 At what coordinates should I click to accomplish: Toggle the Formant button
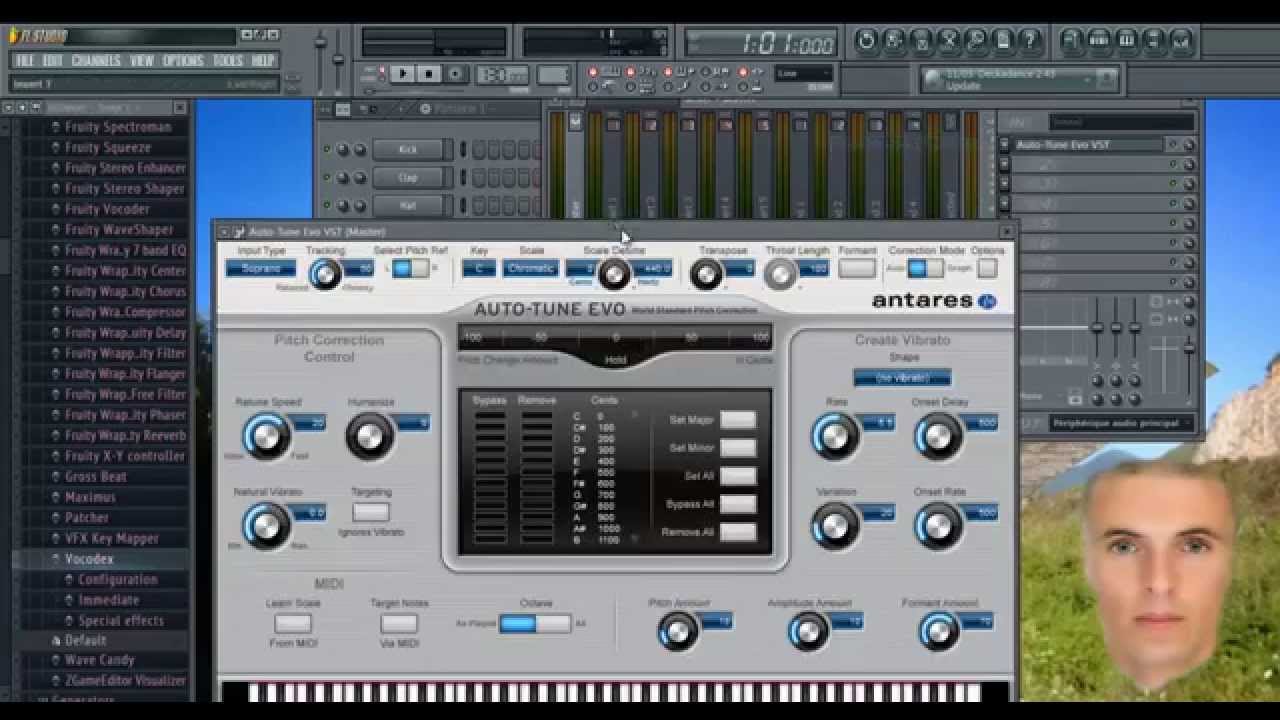coord(857,268)
